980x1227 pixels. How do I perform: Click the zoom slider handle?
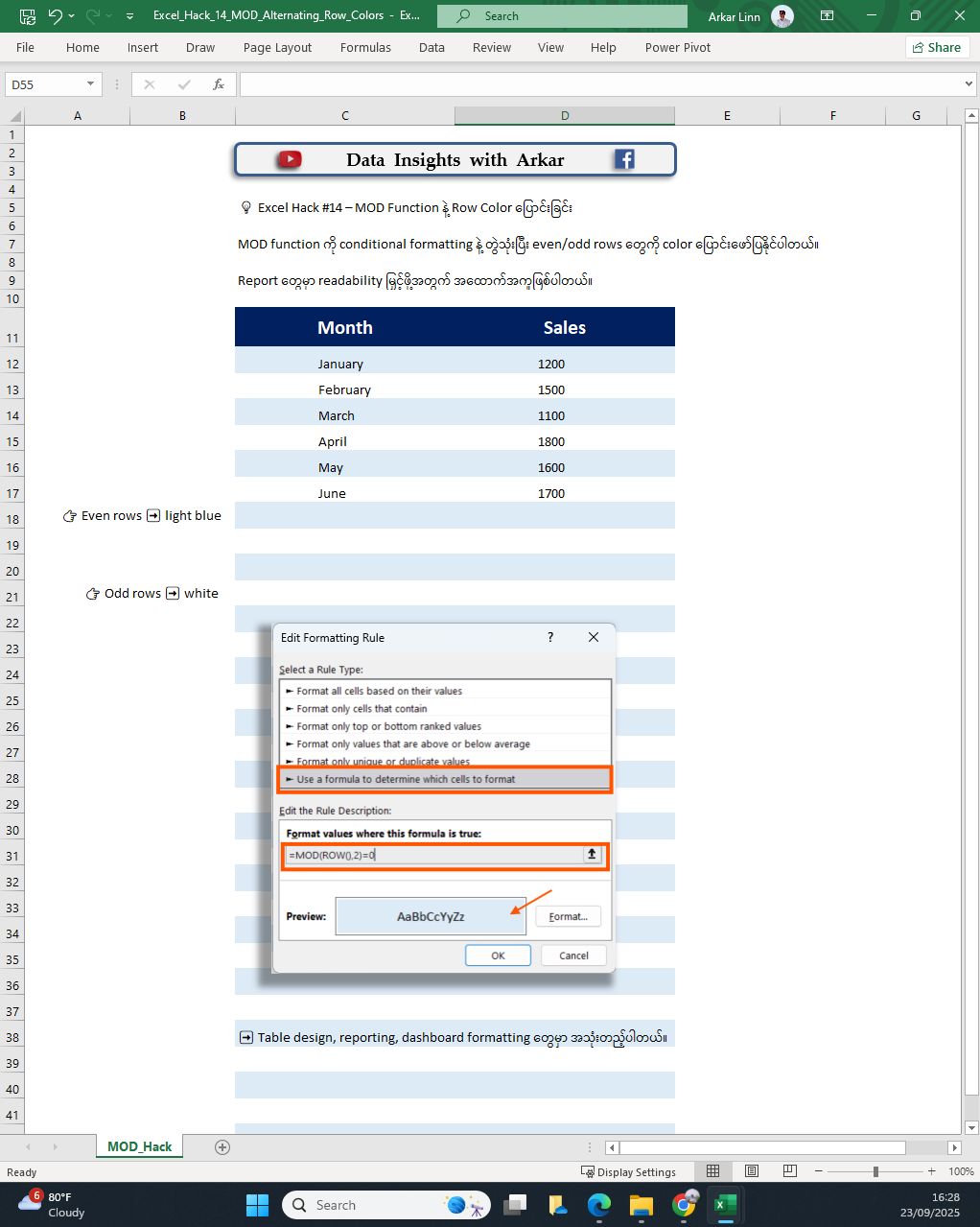(x=875, y=1171)
